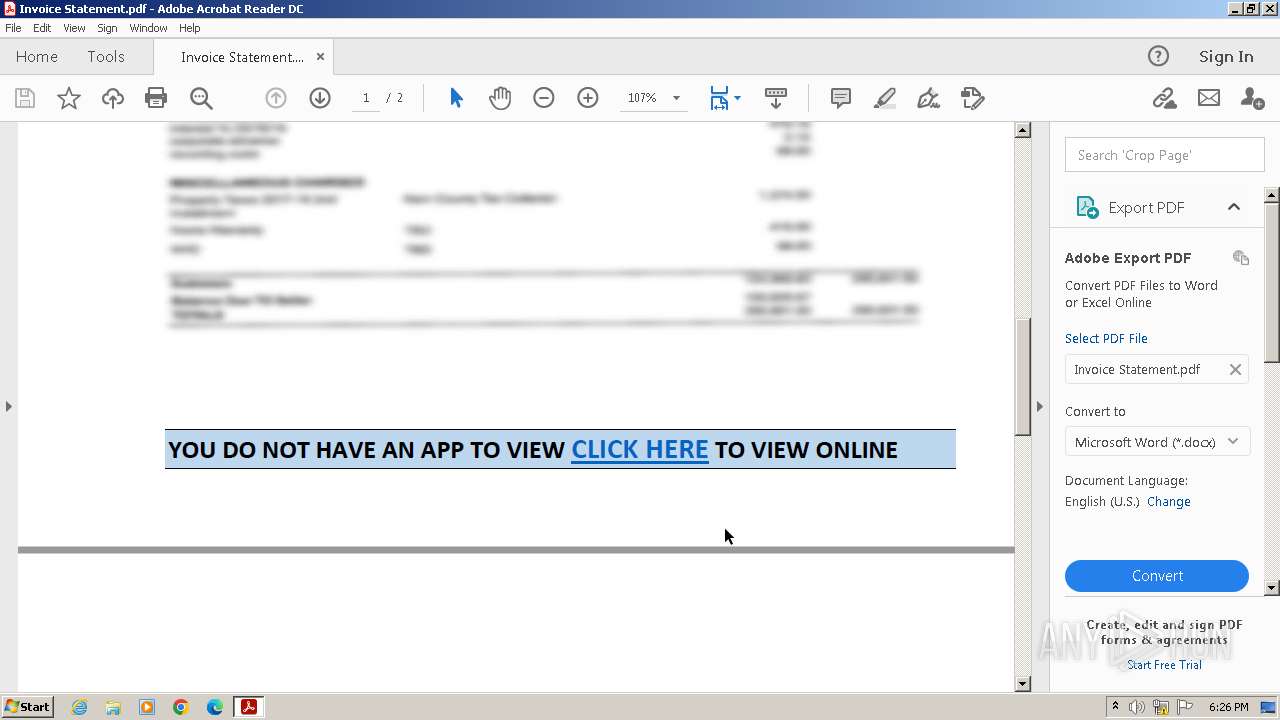Remove Invoice Statement.pdf with the X icon
This screenshot has width=1280, height=720.
(x=1235, y=369)
